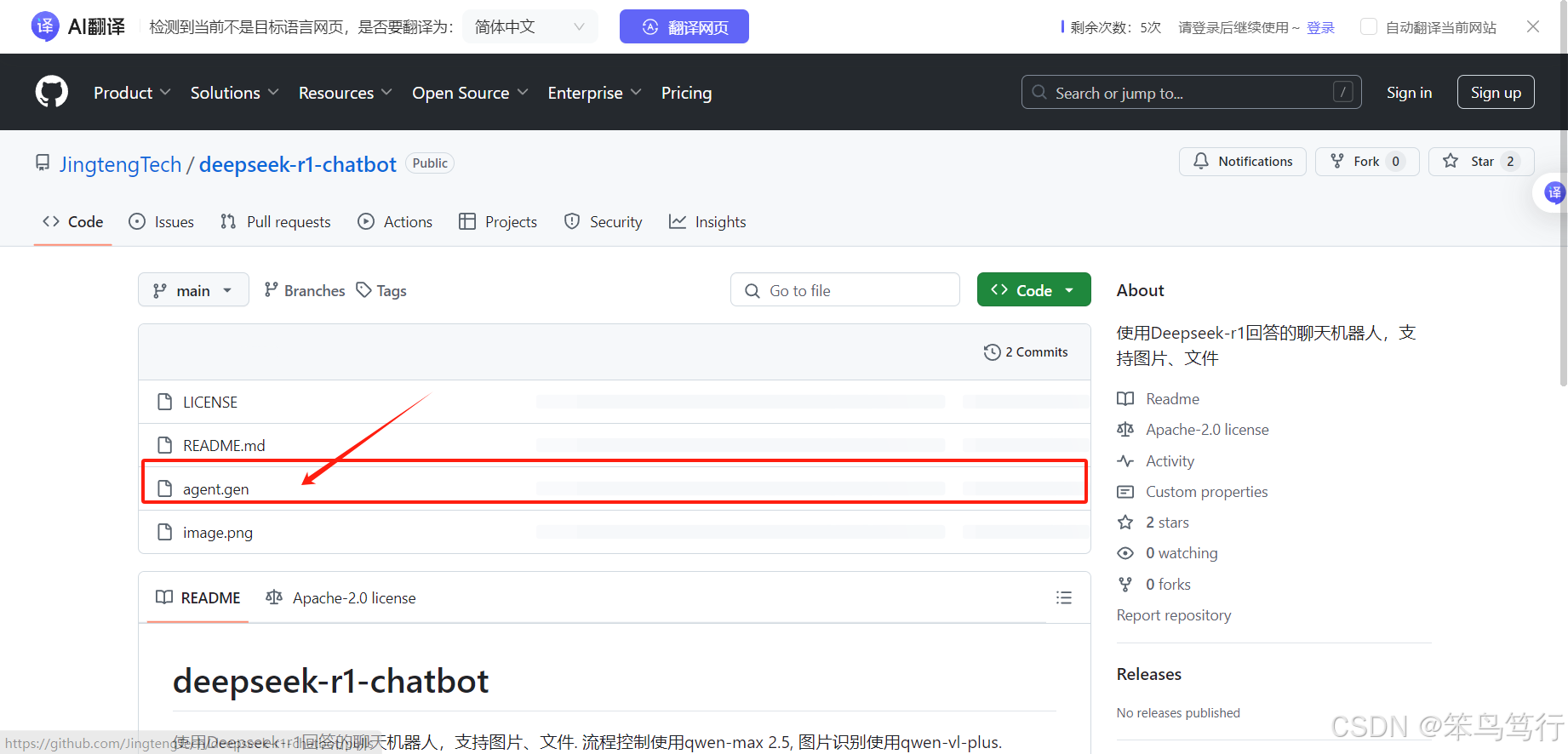Click Sign in
The width and height of the screenshot is (1568, 754).
coord(1409,93)
